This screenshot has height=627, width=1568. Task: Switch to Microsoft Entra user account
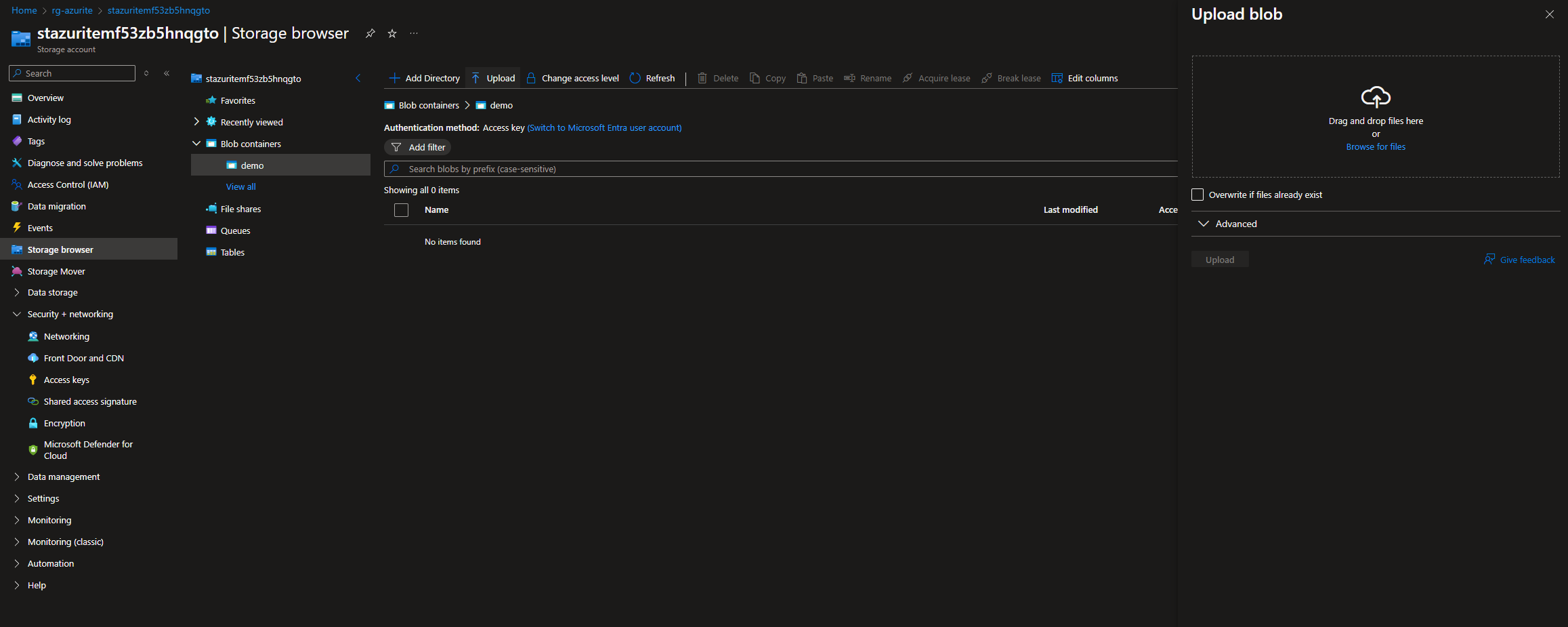click(604, 128)
